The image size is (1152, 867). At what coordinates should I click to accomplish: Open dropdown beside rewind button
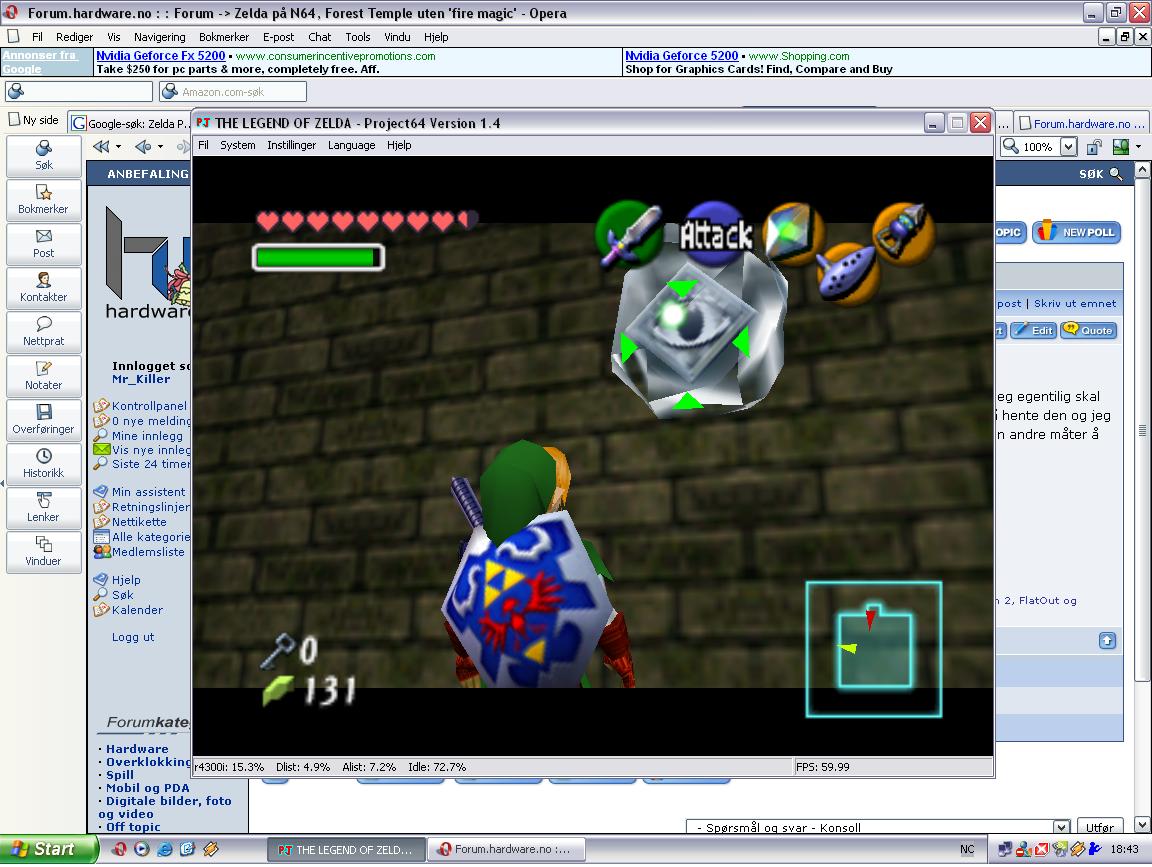118,147
